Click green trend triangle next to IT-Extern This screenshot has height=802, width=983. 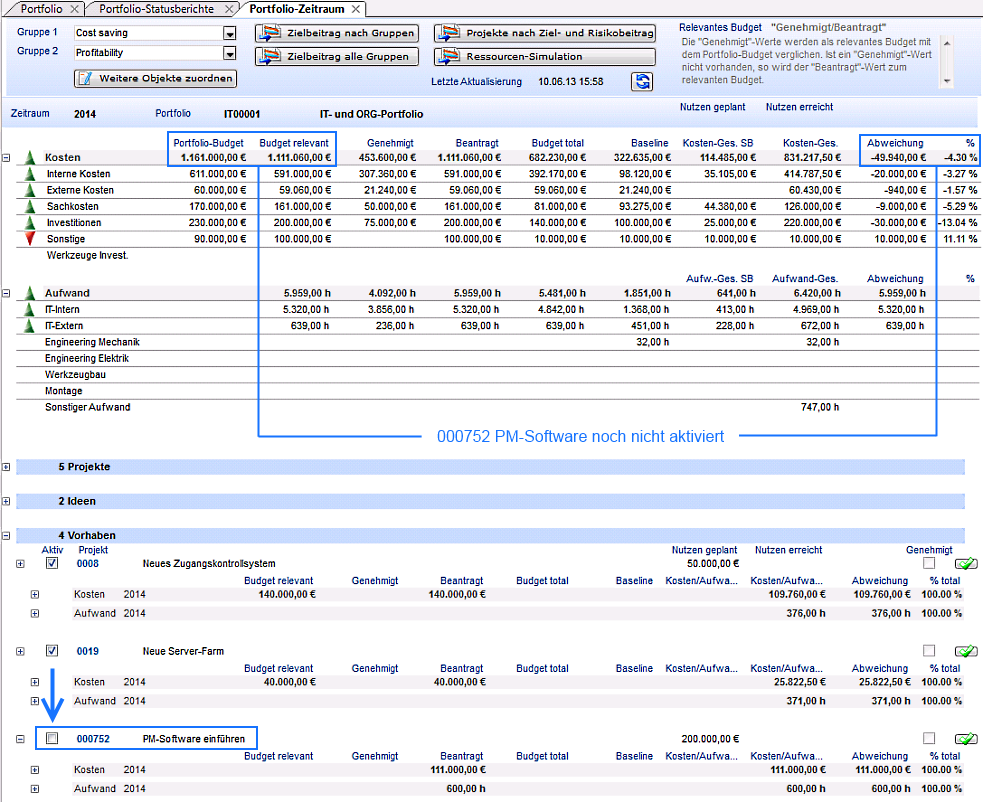[30, 326]
